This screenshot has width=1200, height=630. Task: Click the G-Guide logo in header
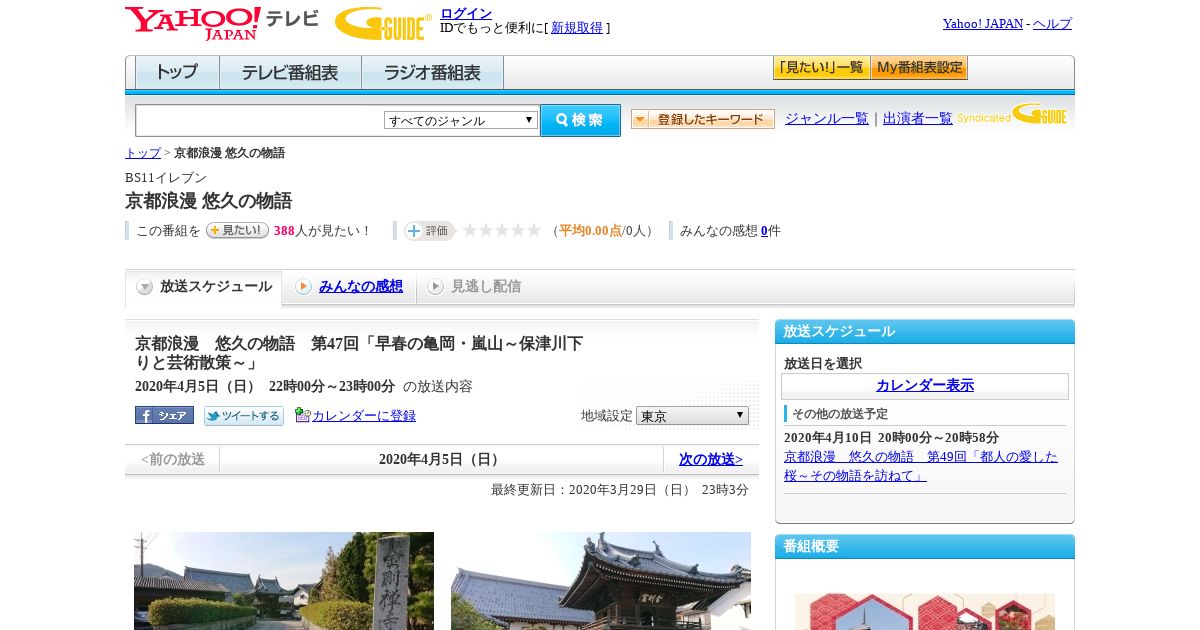pyautogui.click(x=383, y=23)
